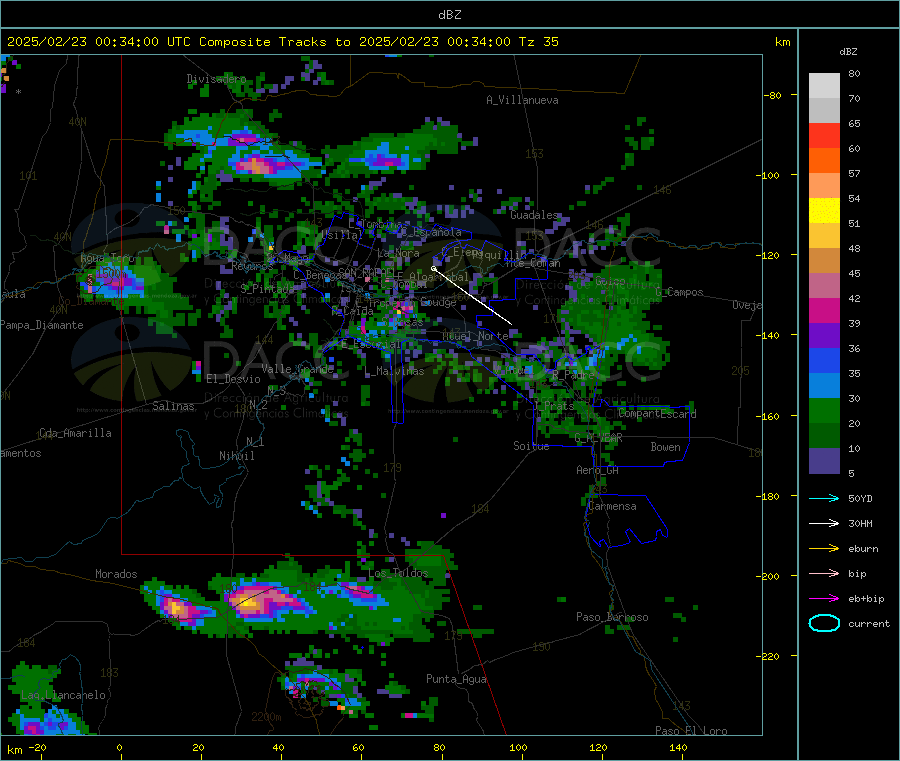Click the G_Campos map label

[x=679, y=292]
